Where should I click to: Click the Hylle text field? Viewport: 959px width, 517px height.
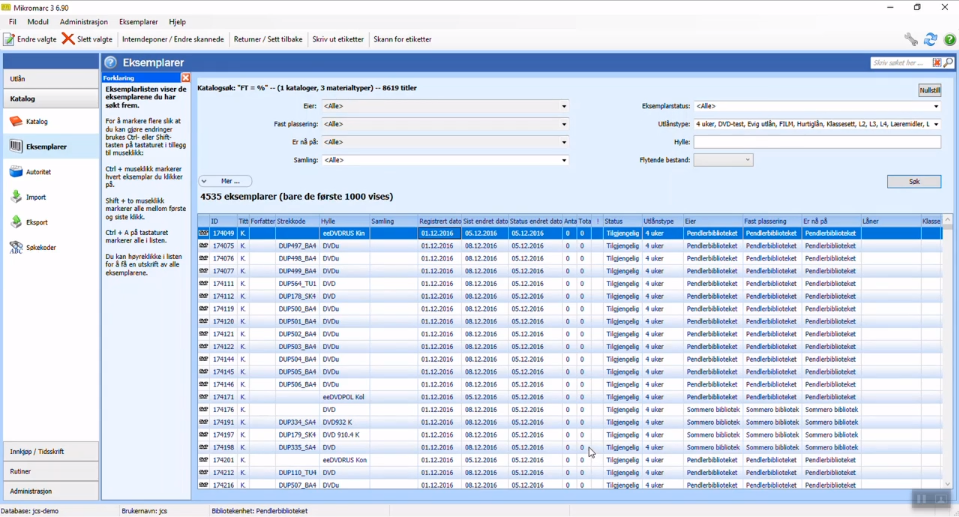click(816, 142)
